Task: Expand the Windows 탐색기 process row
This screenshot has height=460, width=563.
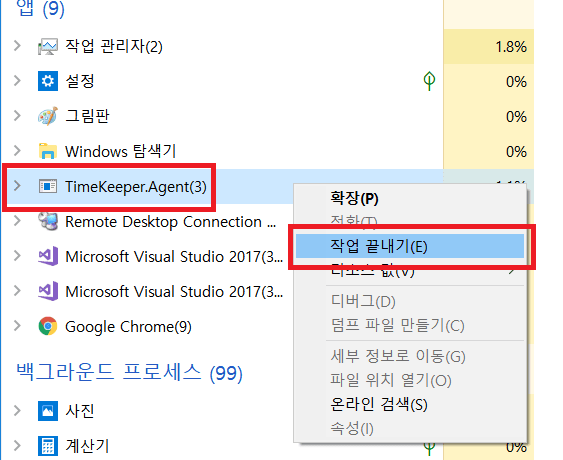Action: coord(17,150)
